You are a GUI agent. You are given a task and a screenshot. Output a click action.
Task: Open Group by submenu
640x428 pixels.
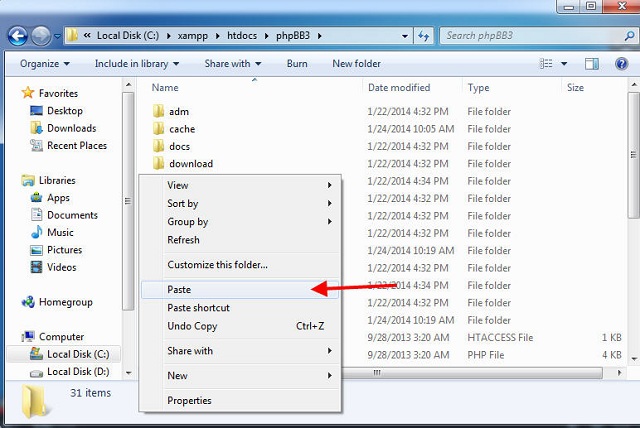[x=240, y=222]
